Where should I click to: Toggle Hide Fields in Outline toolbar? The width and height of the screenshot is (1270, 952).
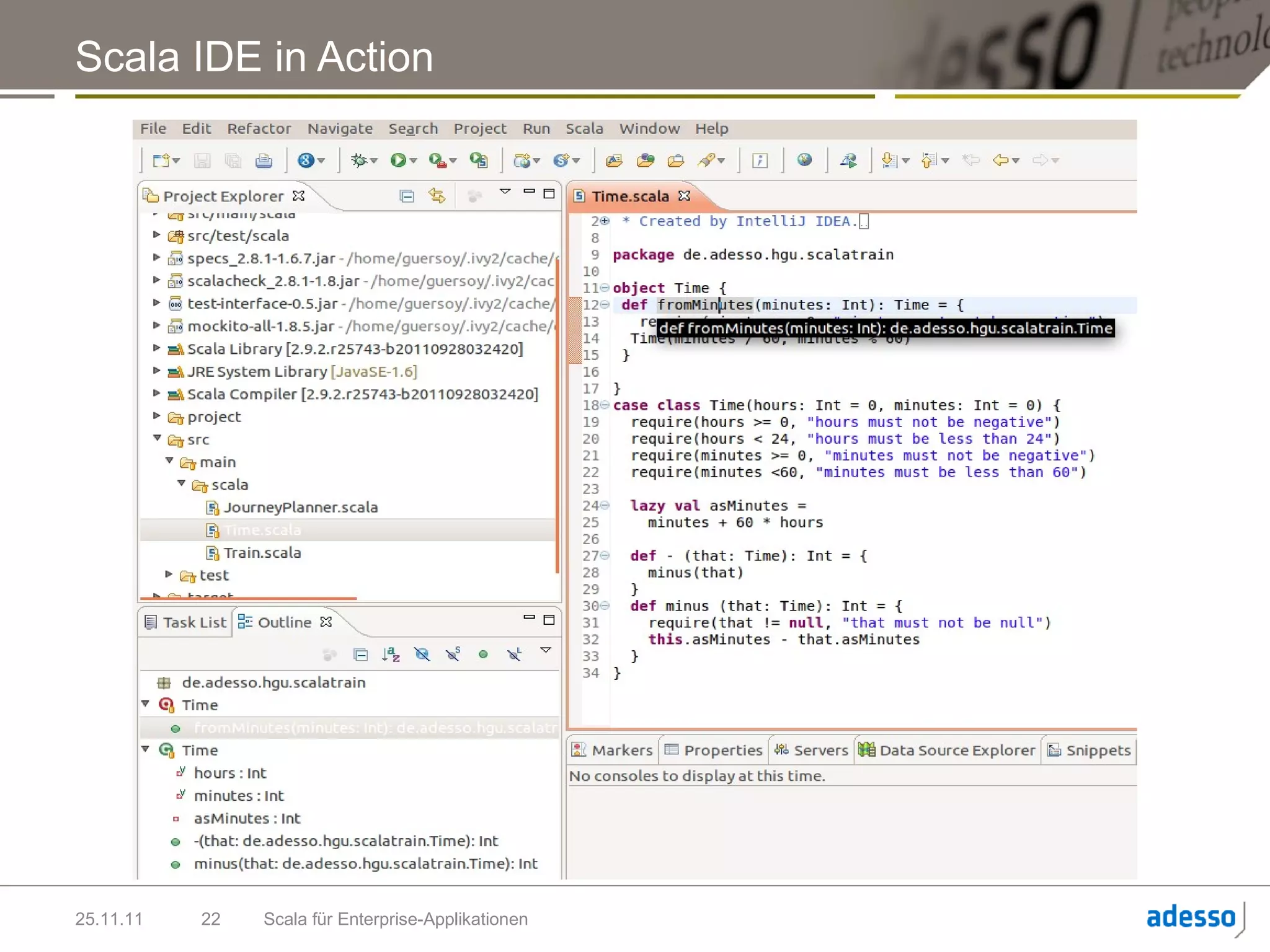[x=422, y=654]
